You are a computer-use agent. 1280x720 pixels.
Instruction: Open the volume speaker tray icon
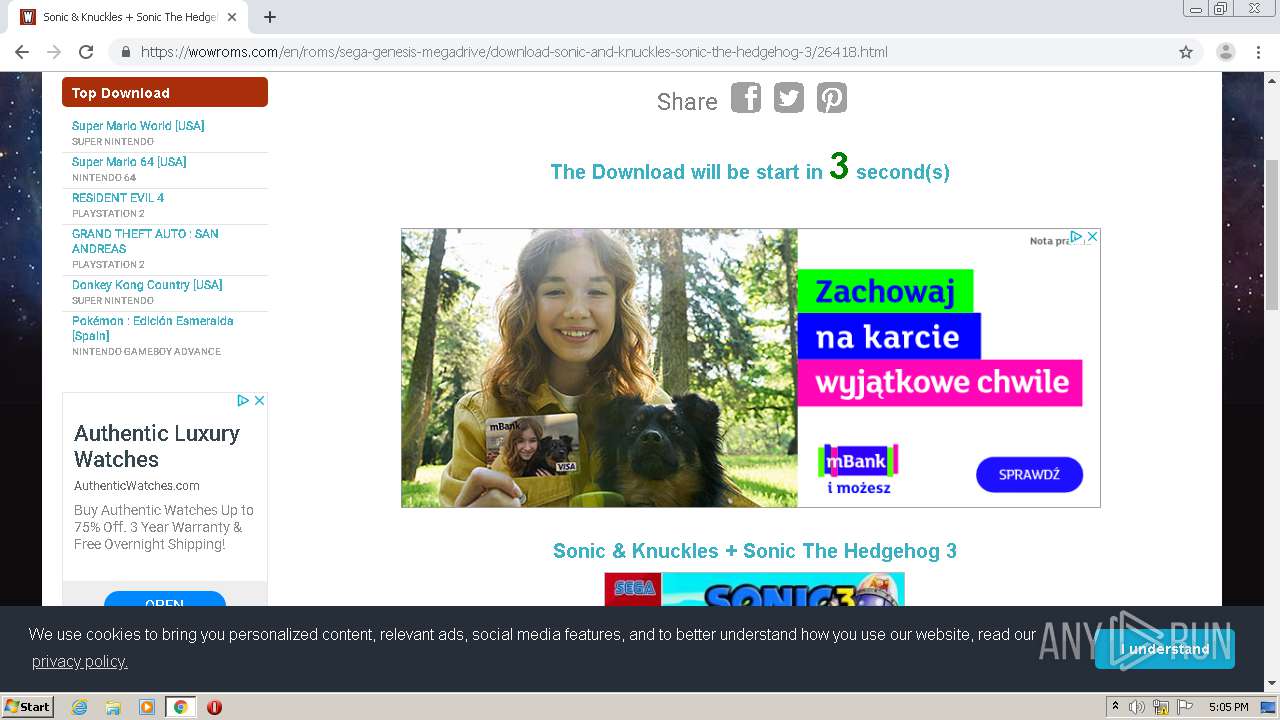(1137, 707)
